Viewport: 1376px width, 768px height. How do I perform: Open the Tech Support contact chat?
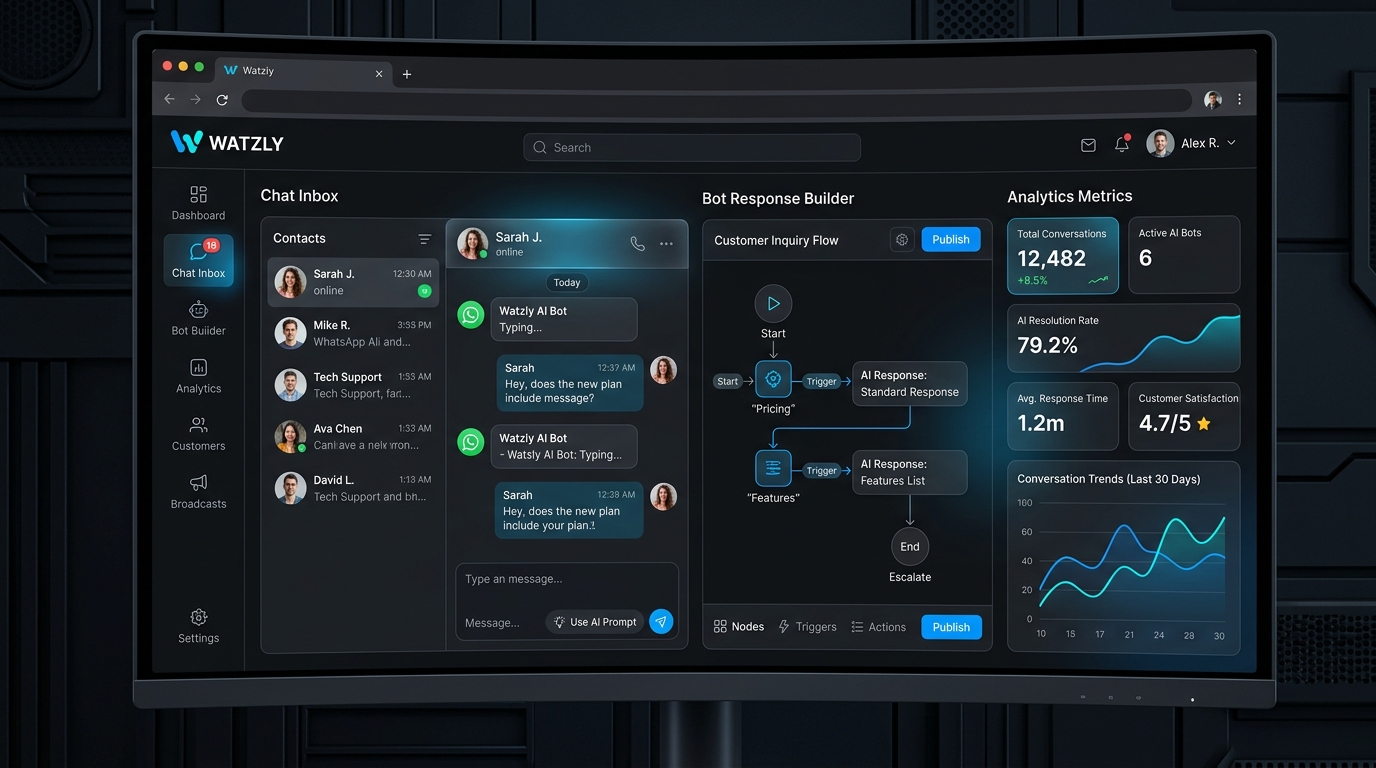[353, 385]
